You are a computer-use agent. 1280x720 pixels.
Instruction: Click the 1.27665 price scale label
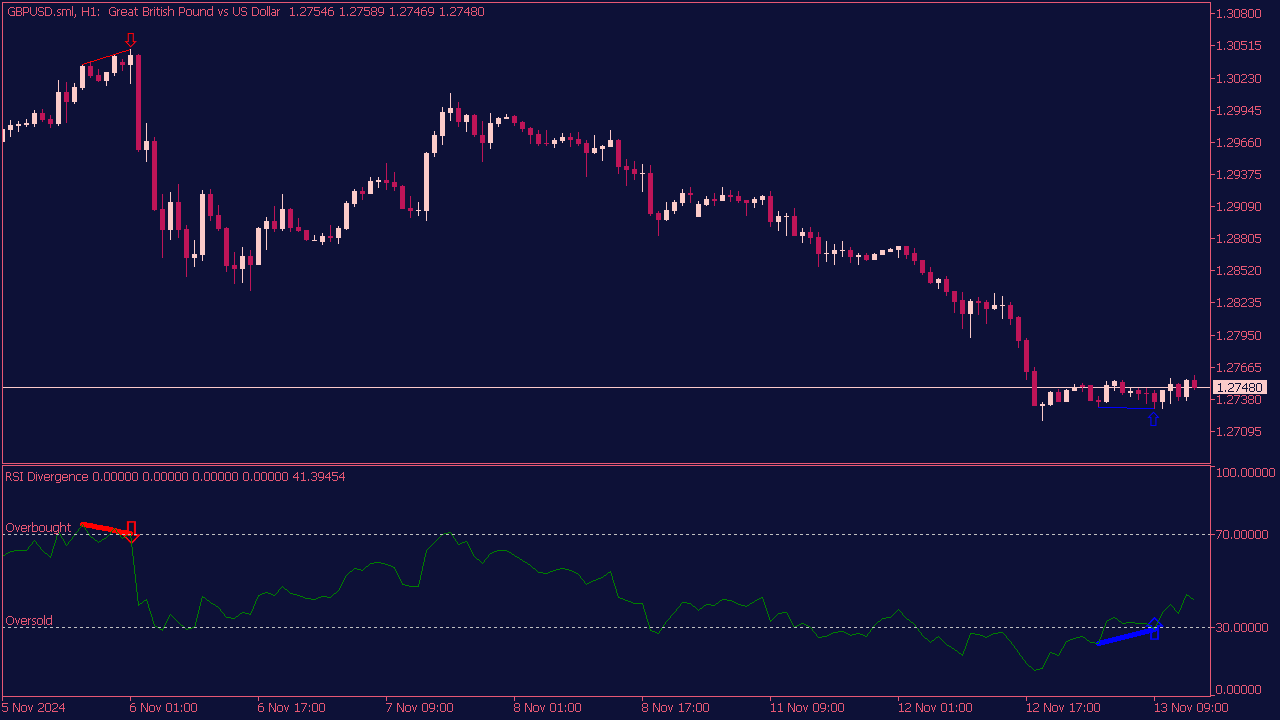pyautogui.click(x=1239, y=367)
